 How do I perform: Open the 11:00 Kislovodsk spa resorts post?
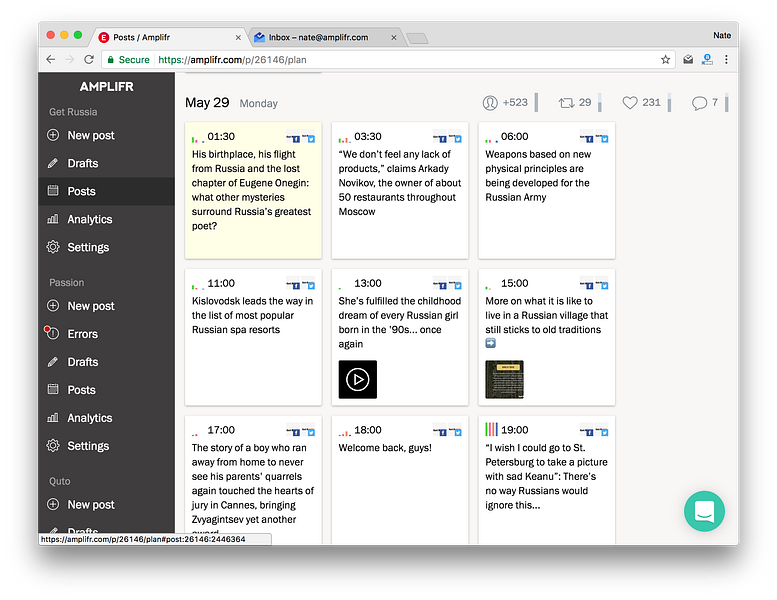pyautogui.click(x=253, y=337)
